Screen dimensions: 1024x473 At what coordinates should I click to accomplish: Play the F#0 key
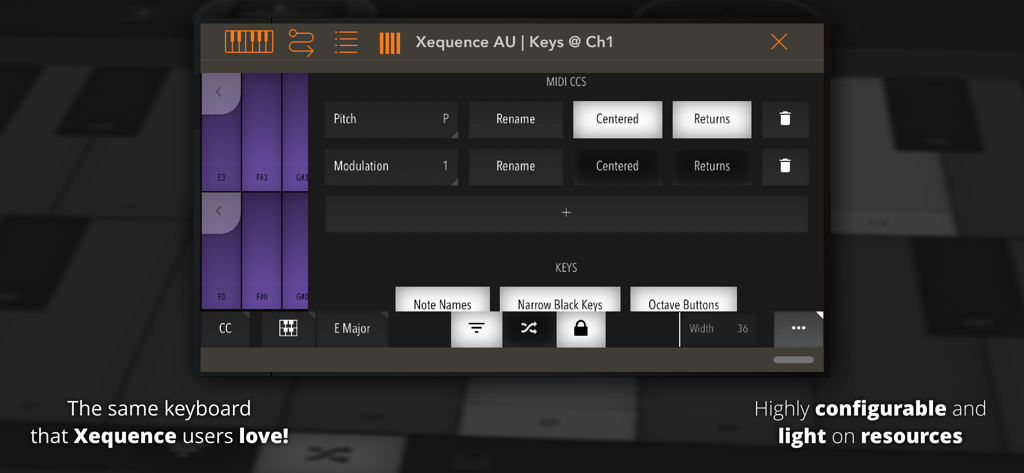(x=262, y=251)
